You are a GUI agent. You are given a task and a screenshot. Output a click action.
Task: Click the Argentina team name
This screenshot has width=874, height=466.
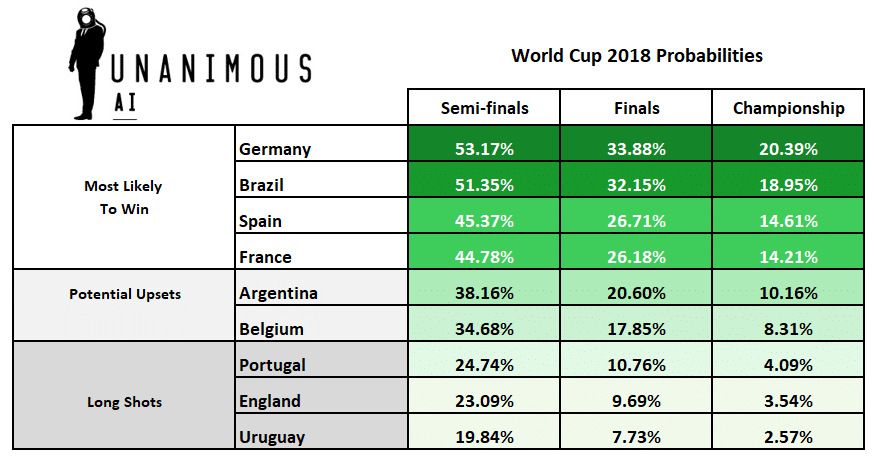(x=279, y=293)
